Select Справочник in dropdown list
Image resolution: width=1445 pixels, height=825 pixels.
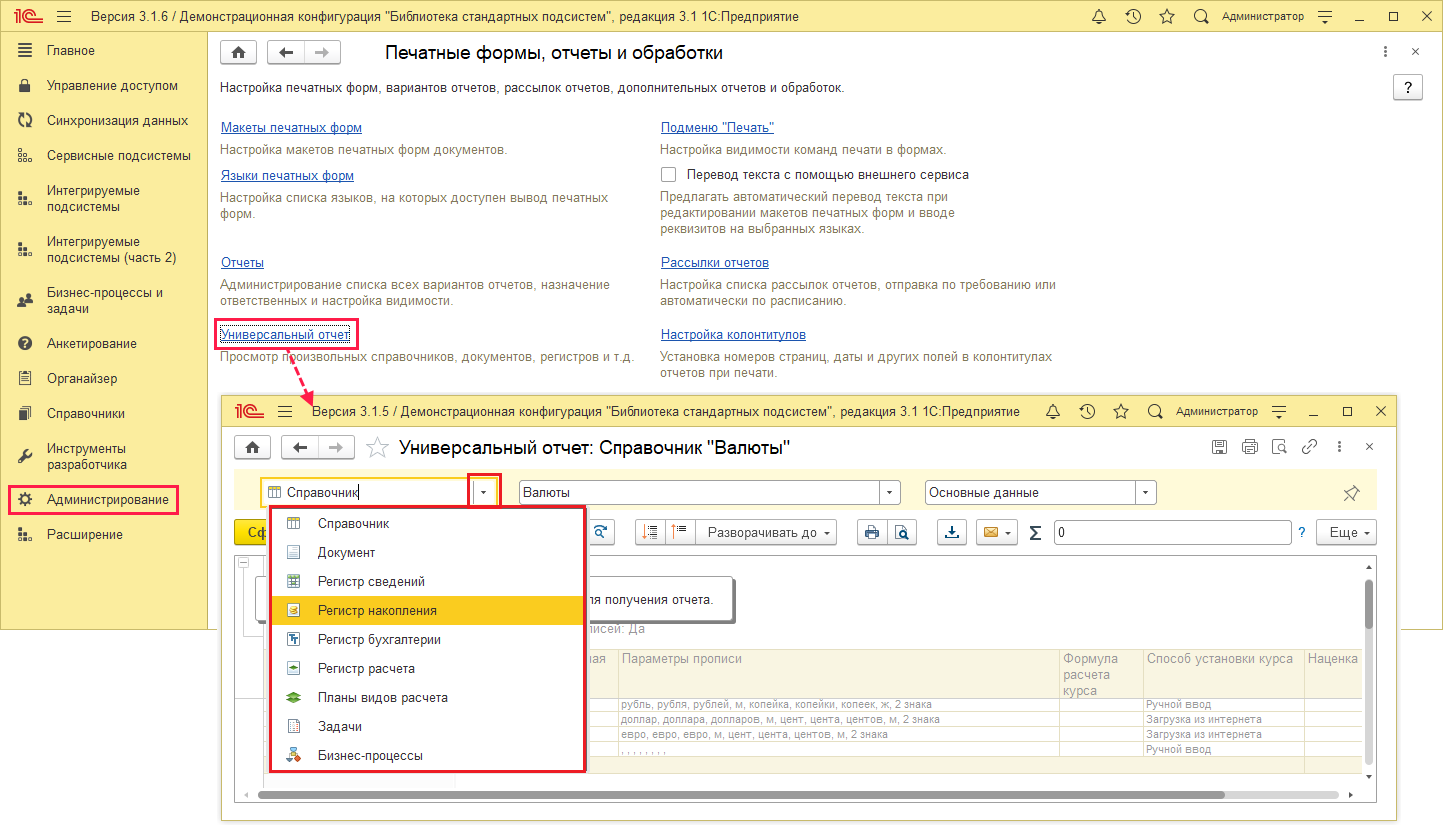(427, 524)
